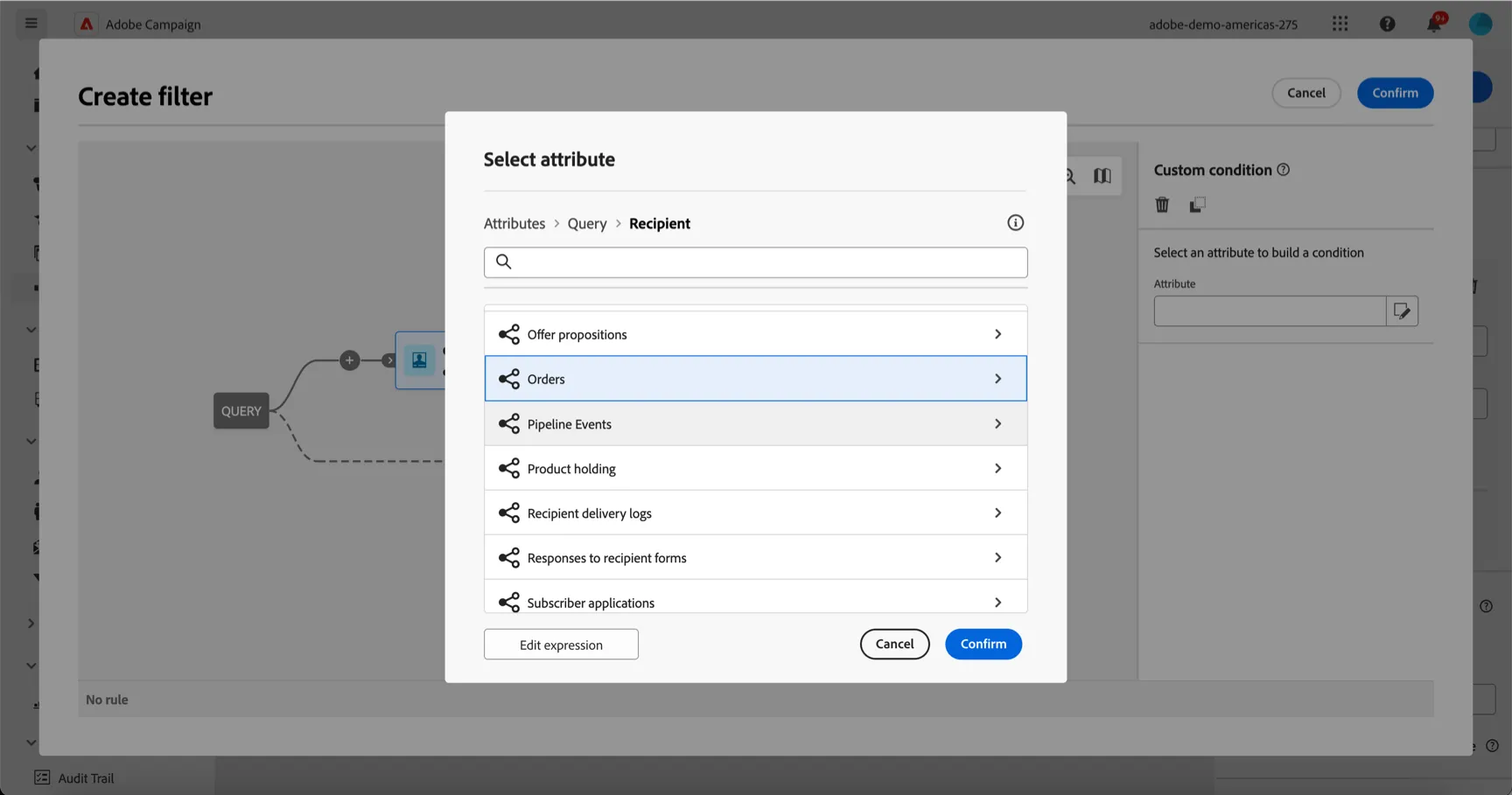Viewport: 1512px width, 795px height.
Task: Click the Attribute input field
Action: (x=1270, y=311)
